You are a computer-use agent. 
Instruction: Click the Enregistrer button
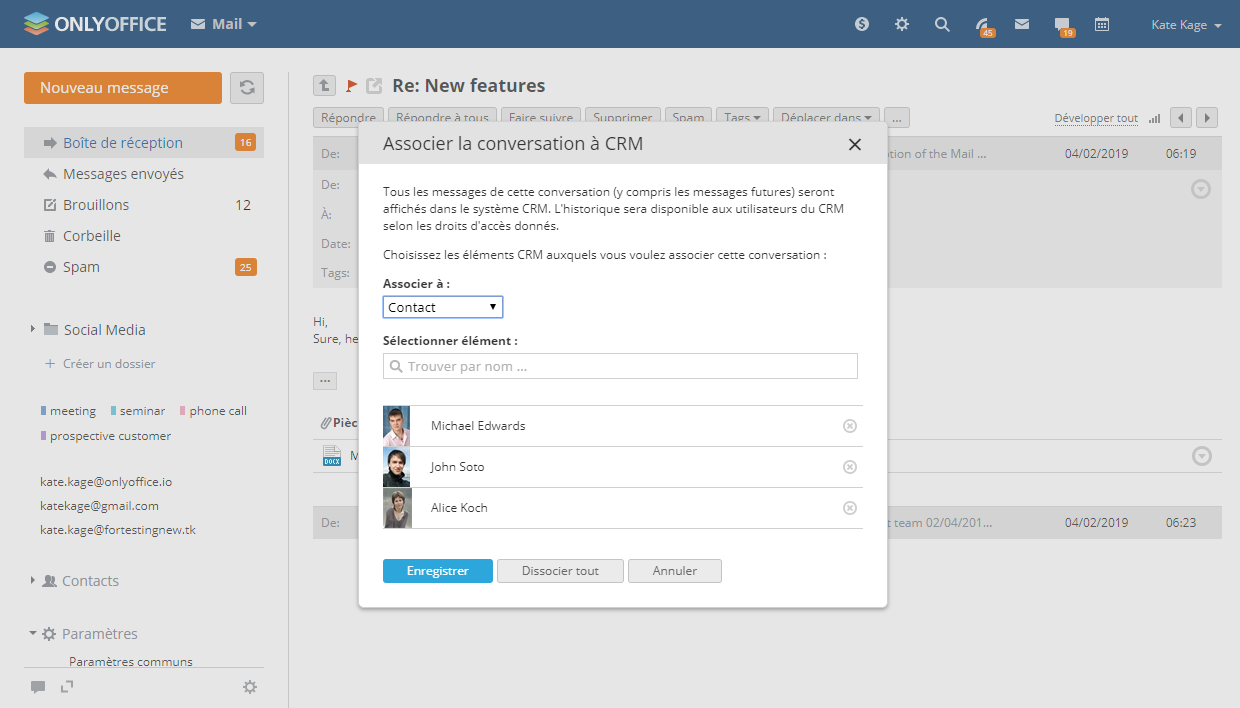tap(437, 571)
